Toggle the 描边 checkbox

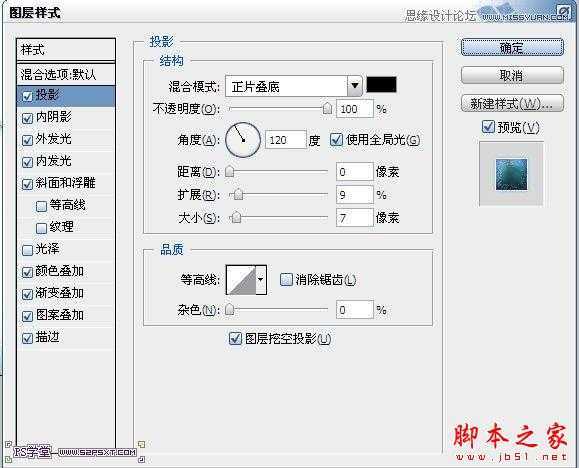click(x=27, y=338)
